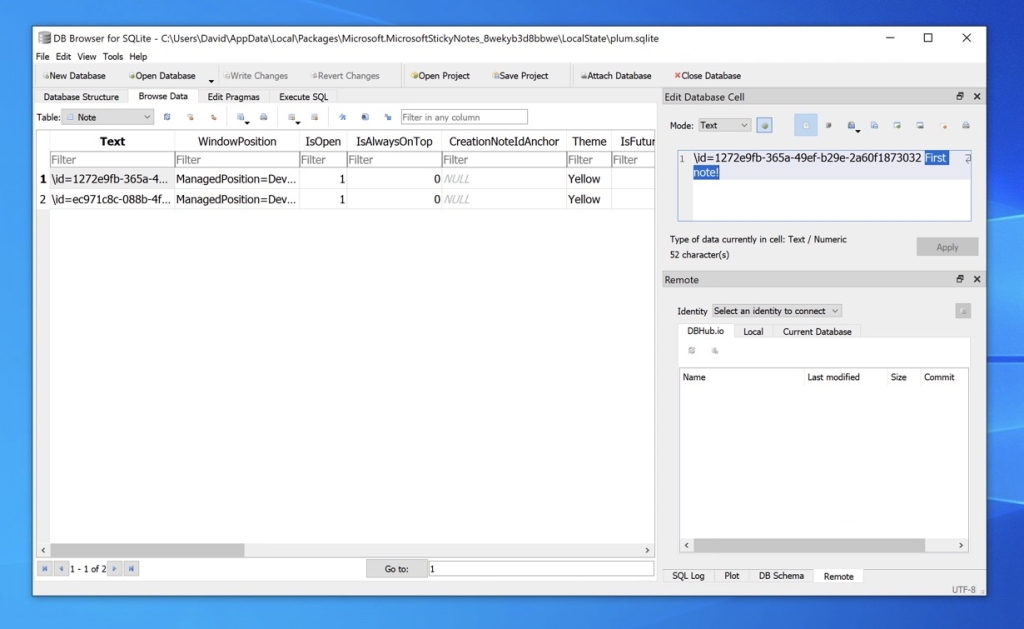Click the Go to record number field
The width and height of the screenshot is (1024, 629).
pyautogui.click(x=541, y=569)
